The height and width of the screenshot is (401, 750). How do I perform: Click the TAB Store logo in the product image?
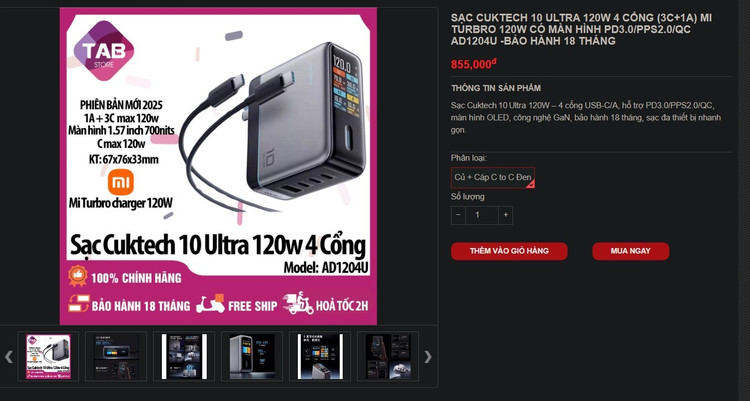click(x=104, y=51)
